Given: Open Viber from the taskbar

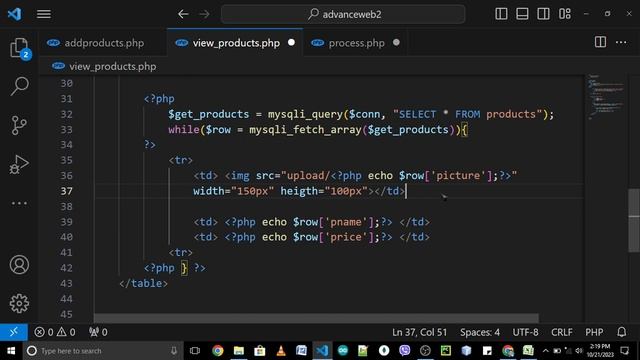Looking at the screenshot, I should (x=404, y=351).
